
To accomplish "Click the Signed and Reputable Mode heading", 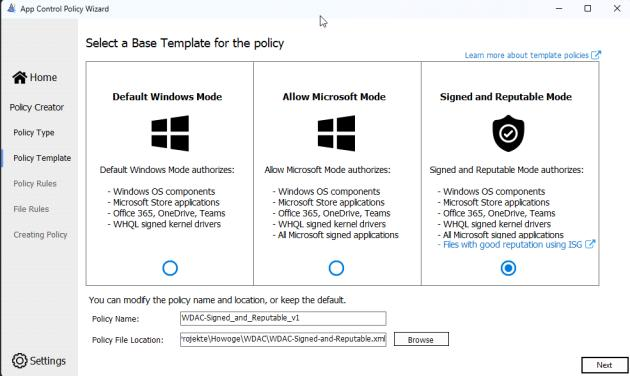I will pos(506,97).
